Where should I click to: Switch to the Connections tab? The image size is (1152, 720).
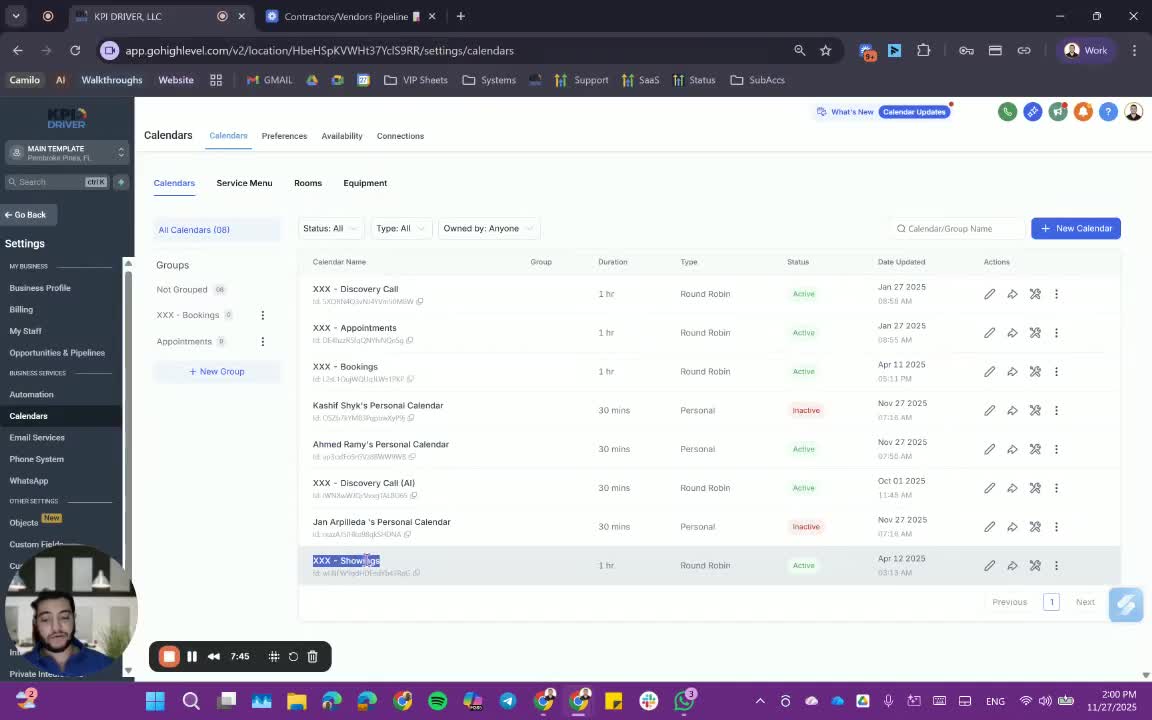[x=400, y=136]
